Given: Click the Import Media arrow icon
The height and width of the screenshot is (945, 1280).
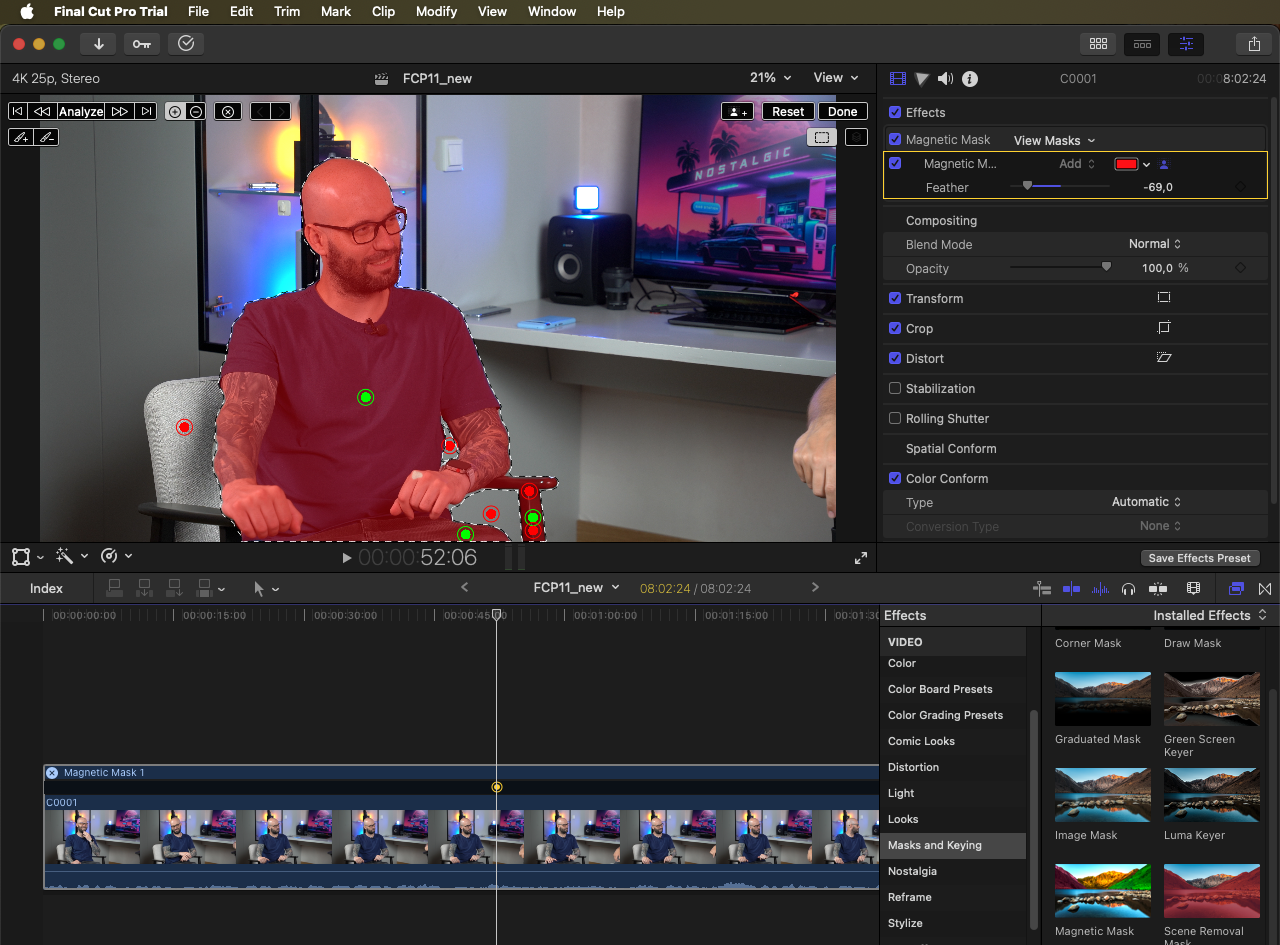Looking at the screenshot, I should [98, 44].
